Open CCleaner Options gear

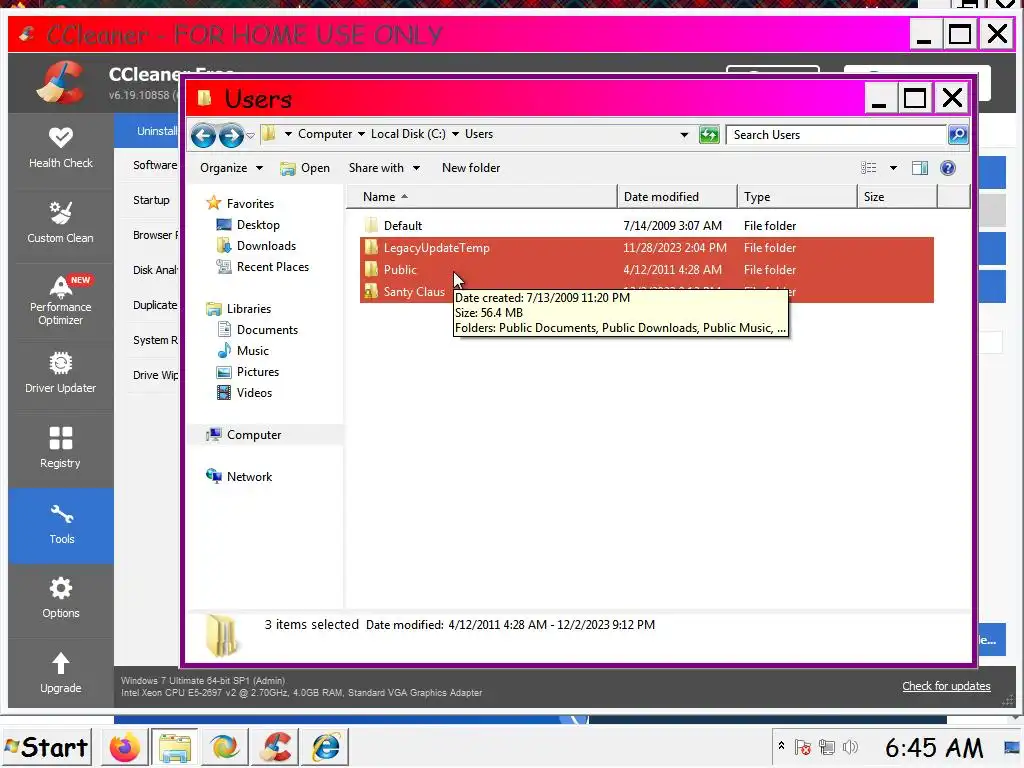click(61, 598)
